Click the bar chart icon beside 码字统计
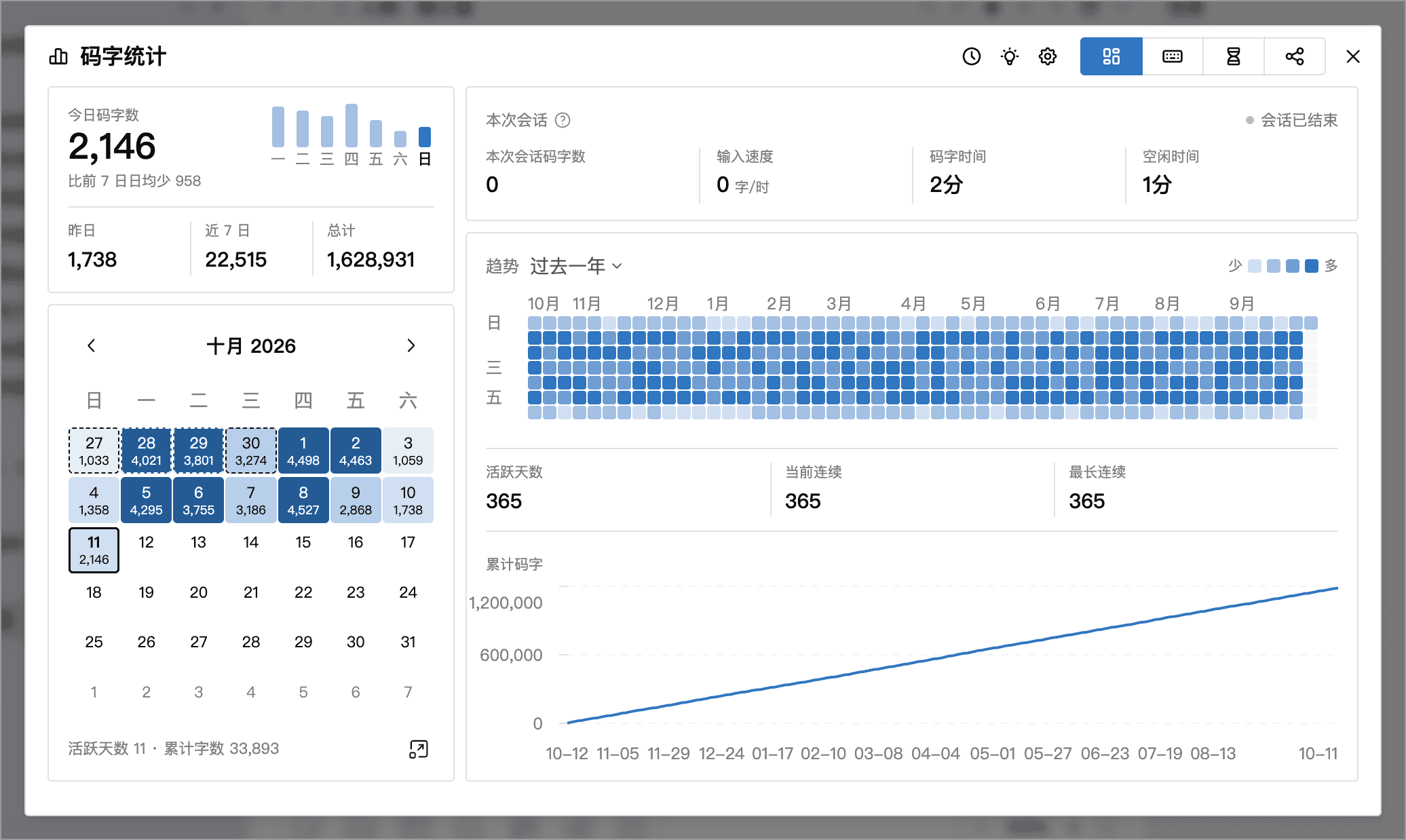This screenshot has height=840, width=1406. (x=58, y=56)
